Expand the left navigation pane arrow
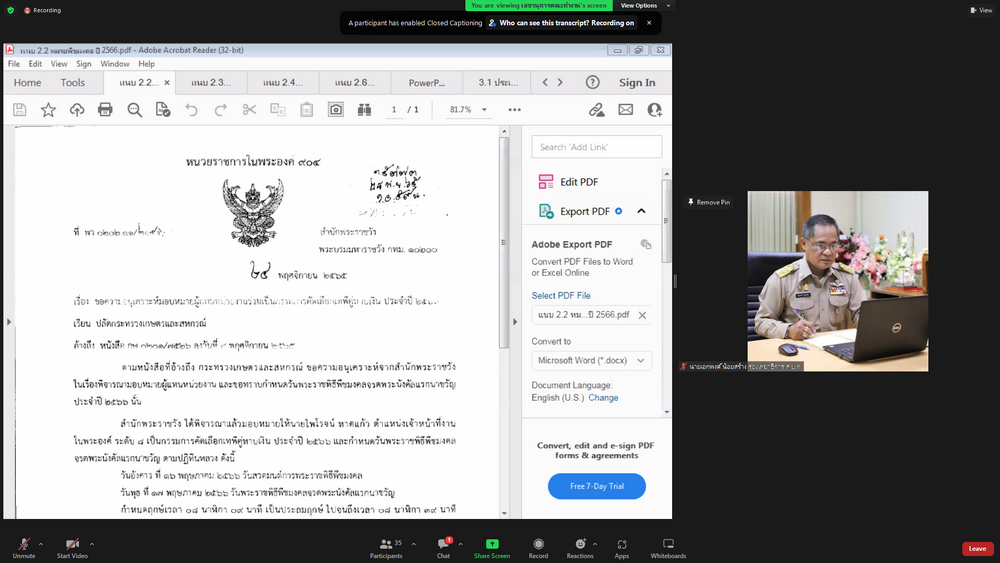Screen dimensions: 1000x563 click(9, 322)
